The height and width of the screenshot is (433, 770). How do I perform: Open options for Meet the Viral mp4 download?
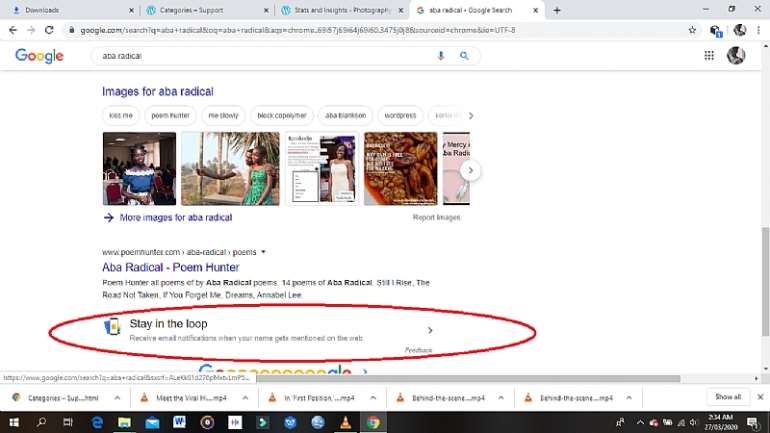(245, 398)
